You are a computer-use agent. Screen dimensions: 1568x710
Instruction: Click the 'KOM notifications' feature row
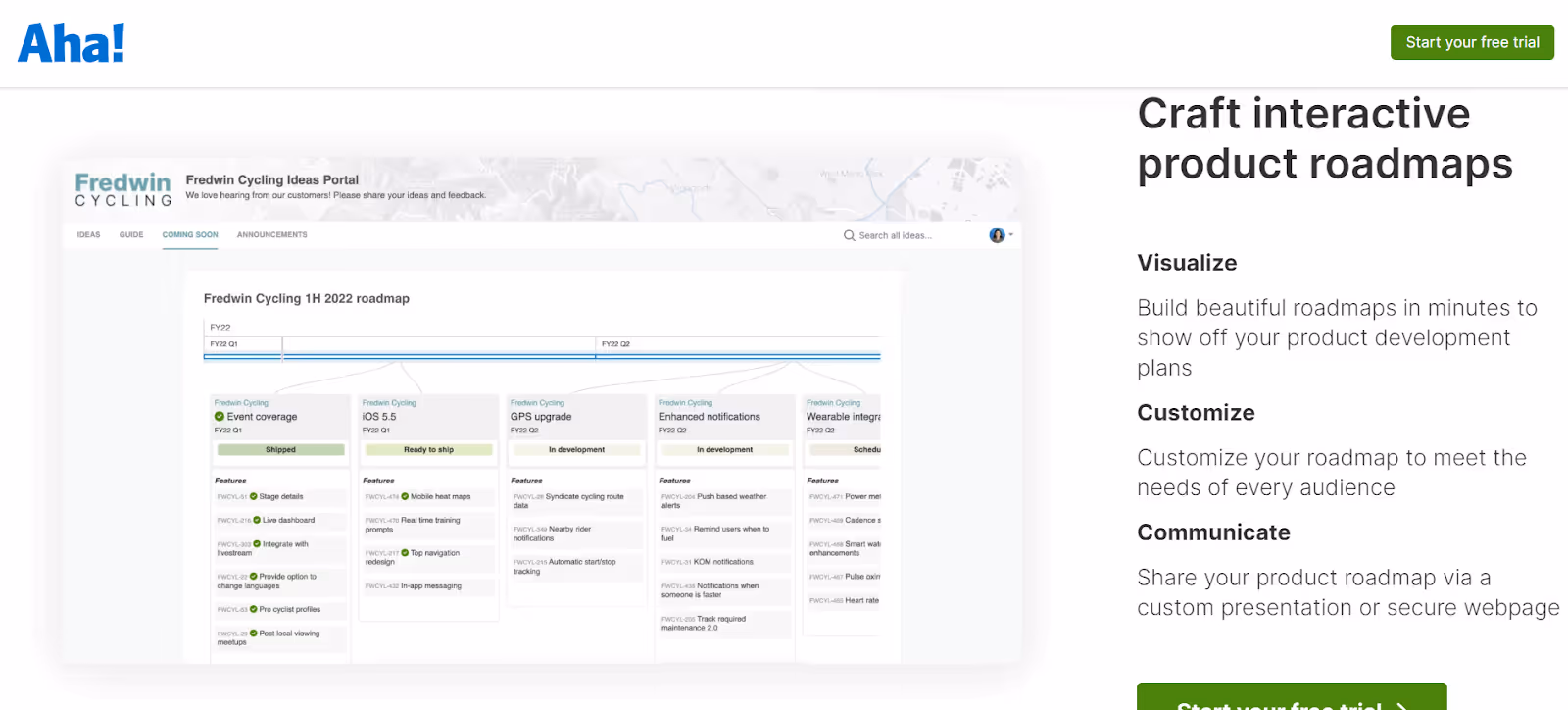pyautogui.click(x=724, y=562)
